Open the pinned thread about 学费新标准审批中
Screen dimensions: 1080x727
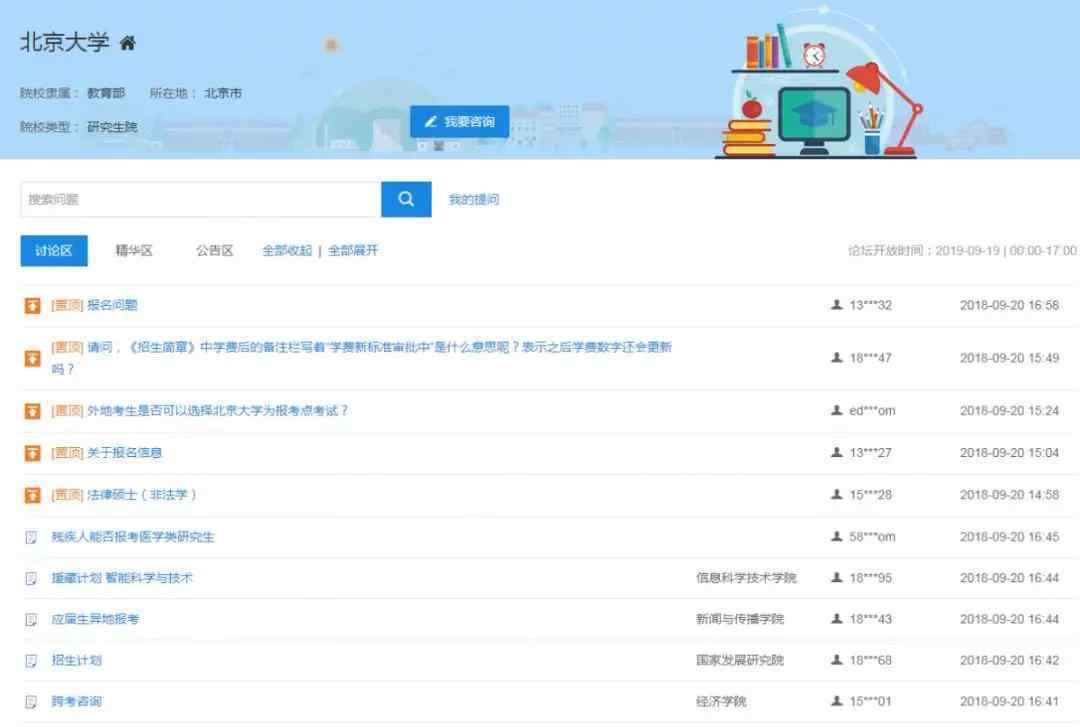[361, 358]
